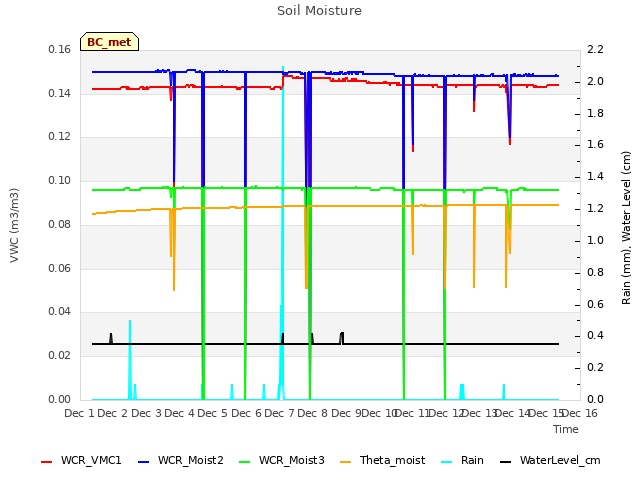Click the Dec 8 x-axis tick label
The width and height of the screenshot is (640, 480).
(x=313, y=413)
